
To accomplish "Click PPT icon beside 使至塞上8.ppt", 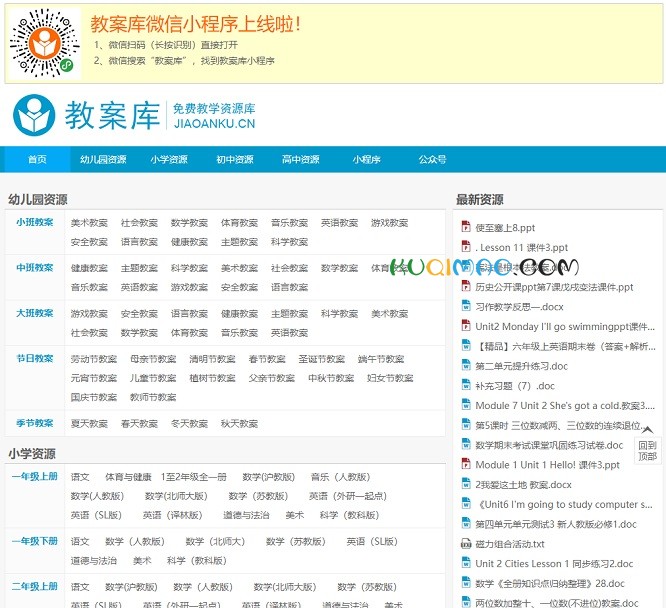I will point(466,226).
